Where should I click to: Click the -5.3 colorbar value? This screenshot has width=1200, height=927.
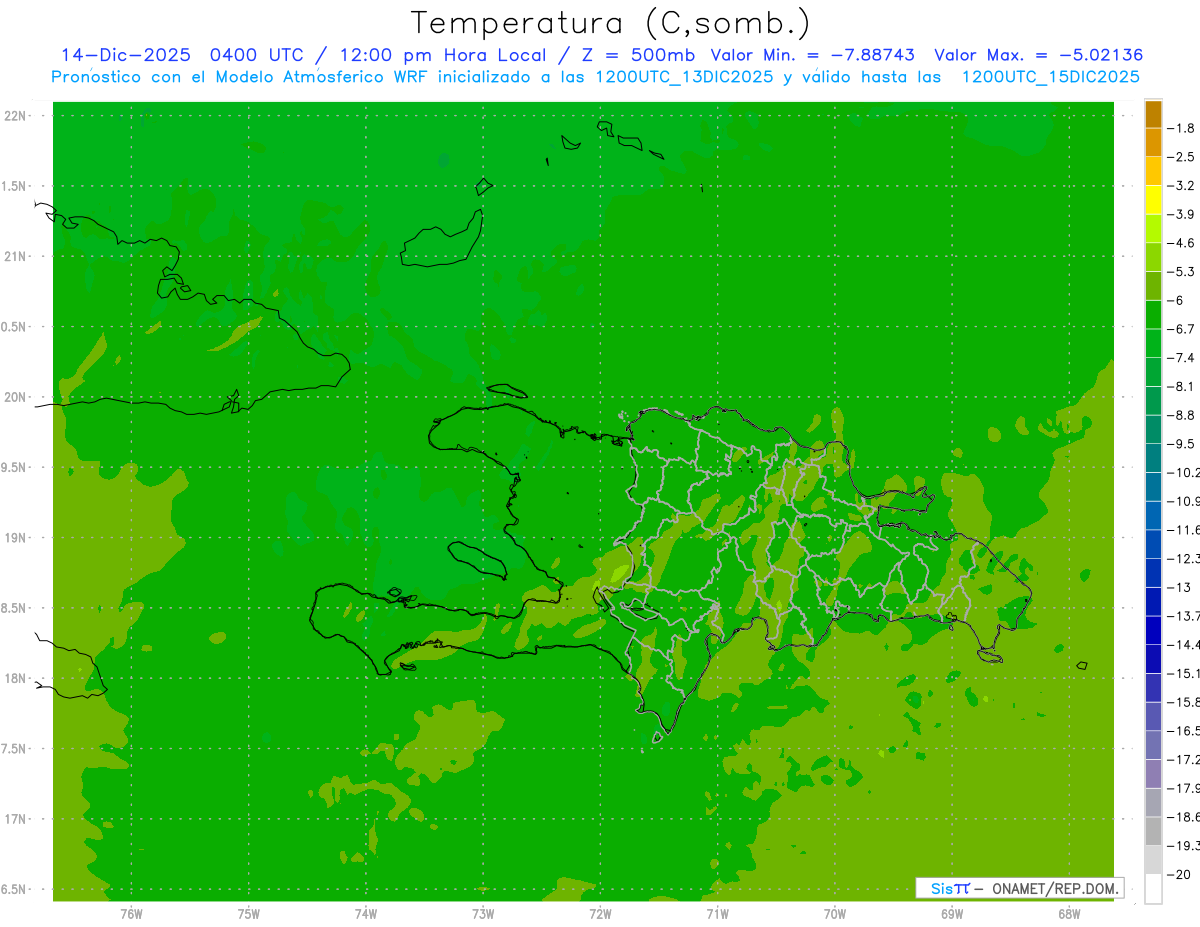coord(1181,271)
